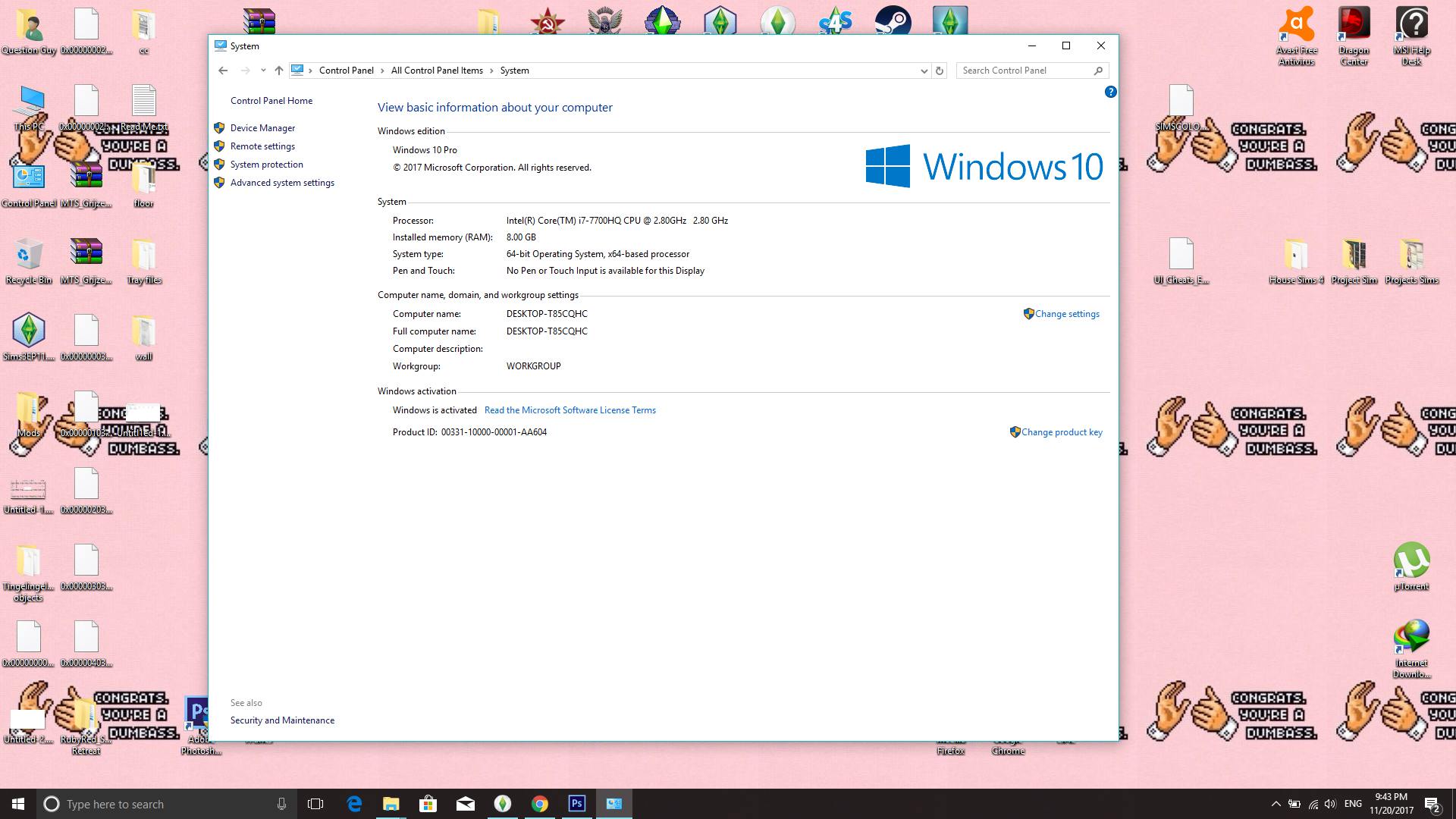Click the Up arrow navigation button
Image resolution: width=1456 pixels, height=819 pixels.
click(279, 71)
